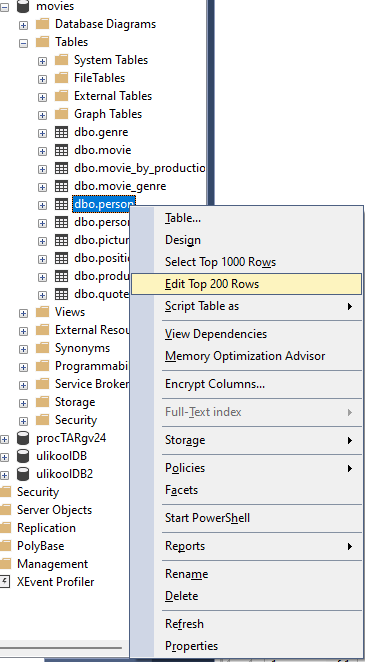Collapse the Tables folder node
The image size is (365, 662).
click(x=23, y=43)
